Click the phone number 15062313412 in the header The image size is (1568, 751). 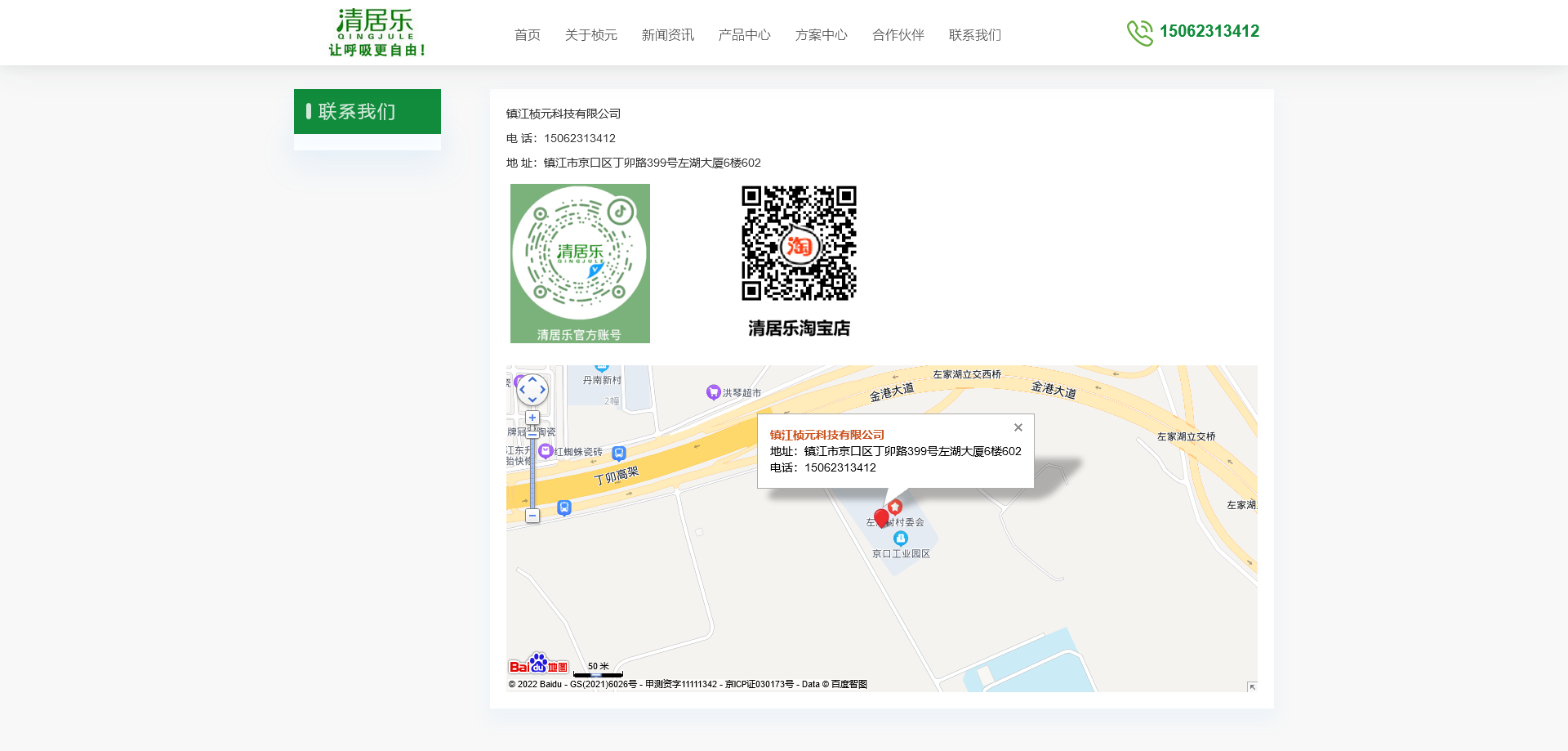point(1209,31)
